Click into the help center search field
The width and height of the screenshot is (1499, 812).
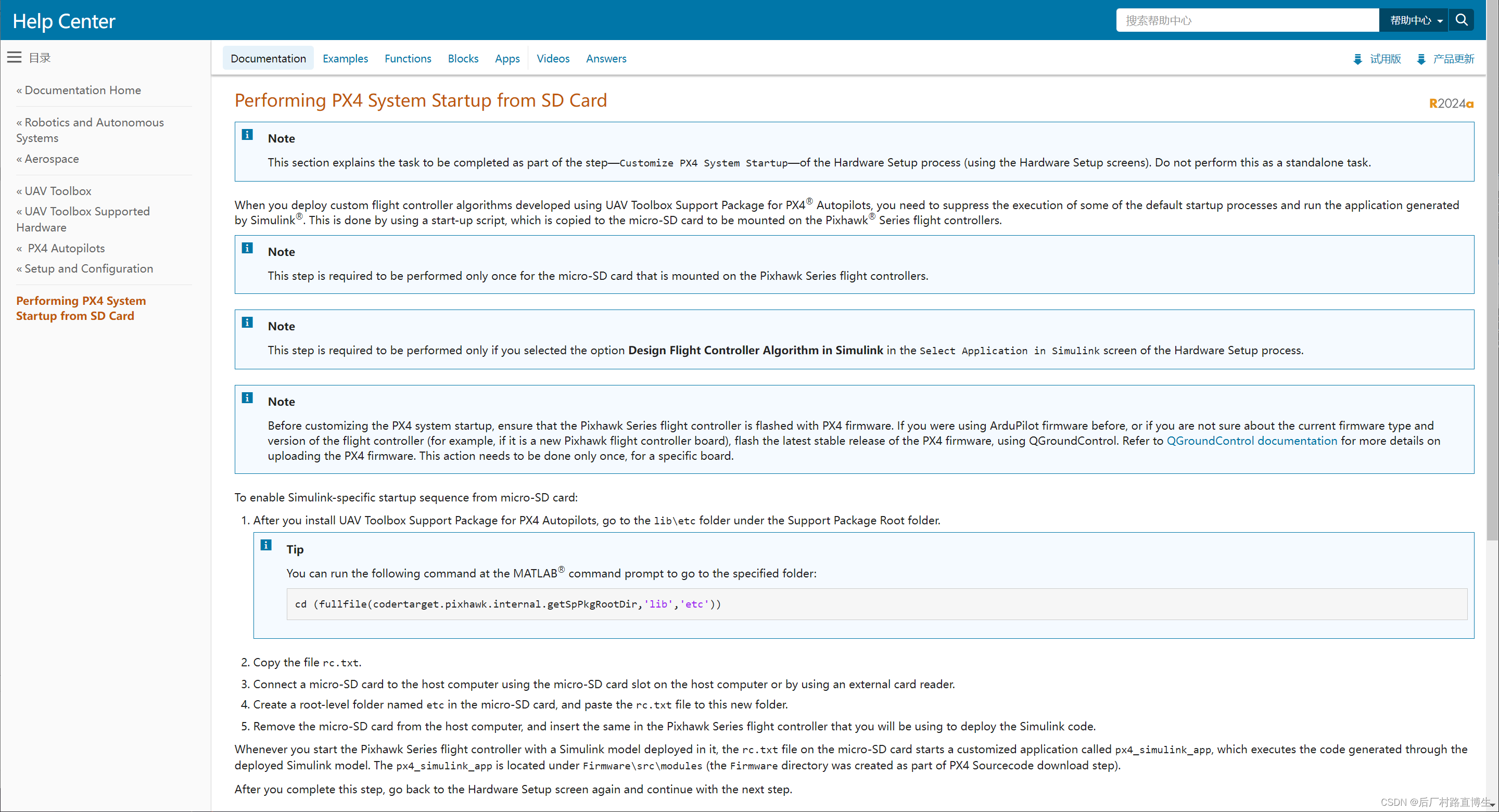1246,20
